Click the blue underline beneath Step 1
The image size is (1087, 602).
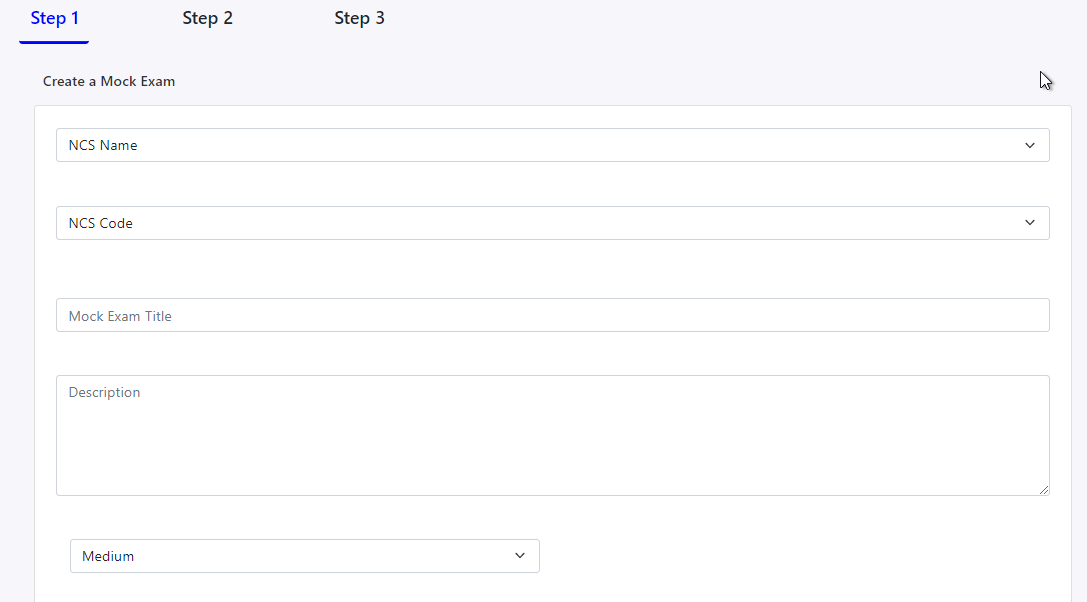tap(54, 42)
